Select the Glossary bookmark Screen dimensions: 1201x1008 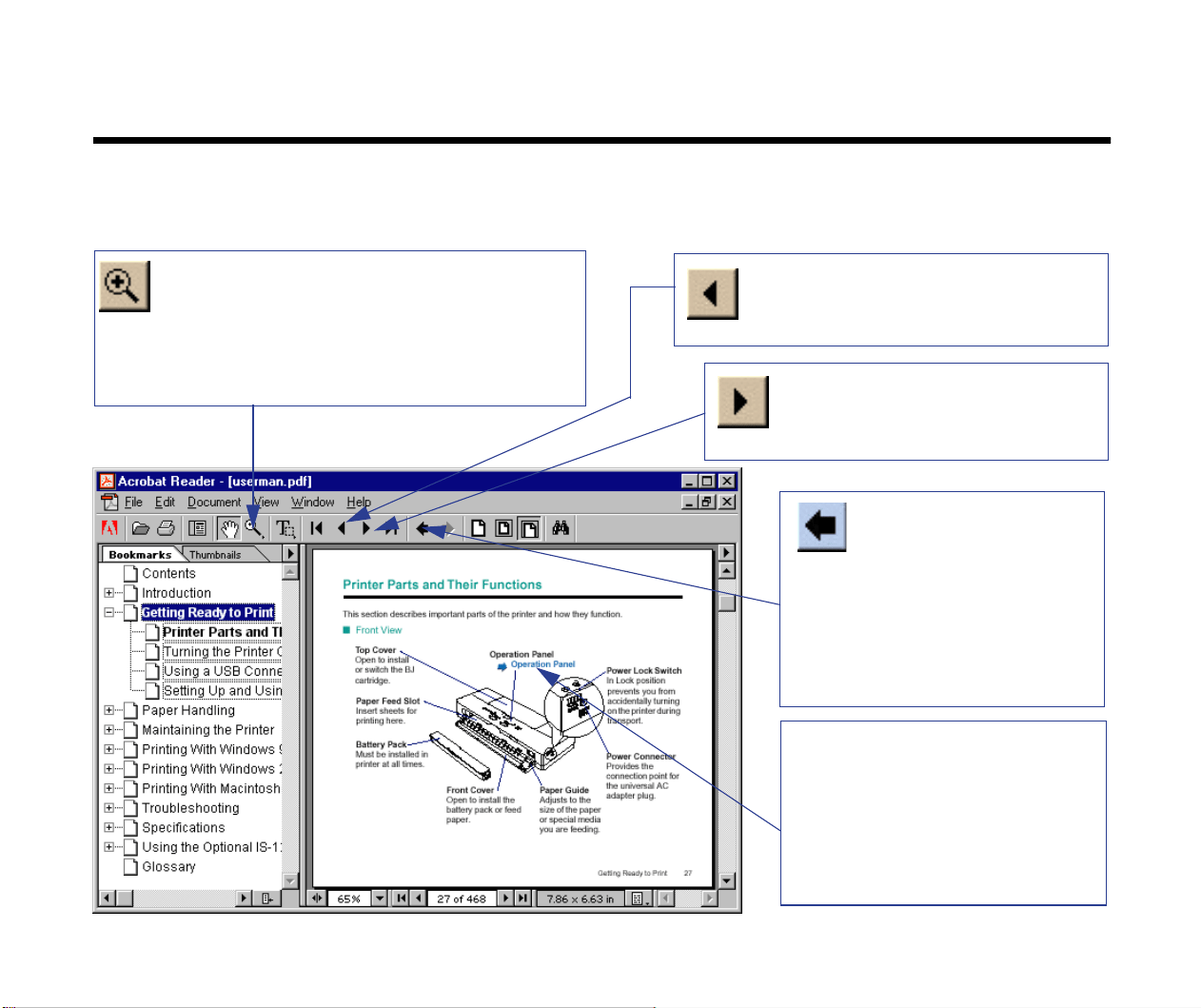pyautogui.click(x=169, y=867)
